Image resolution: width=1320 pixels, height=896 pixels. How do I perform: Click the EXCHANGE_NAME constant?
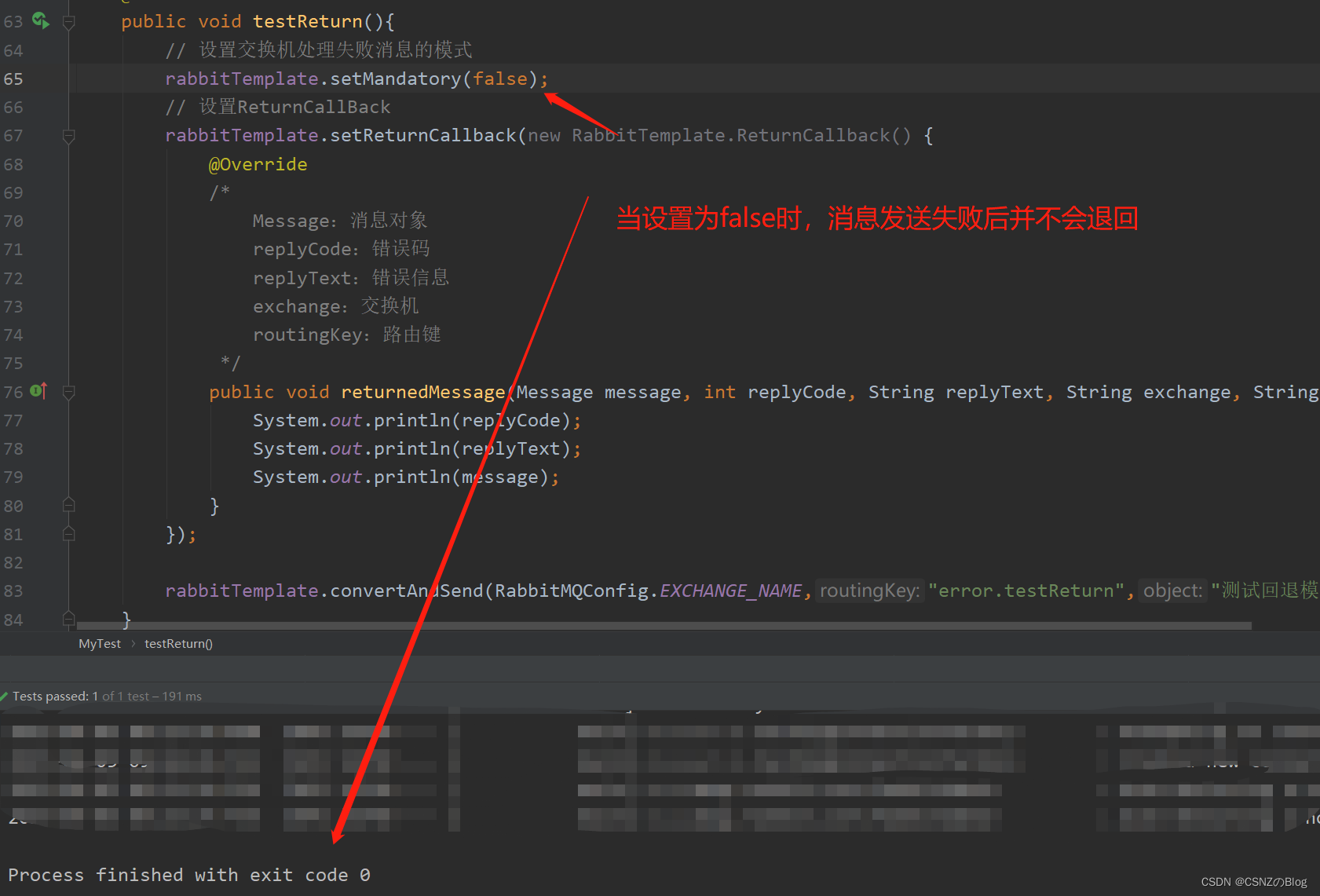click(x=730, y=591)
